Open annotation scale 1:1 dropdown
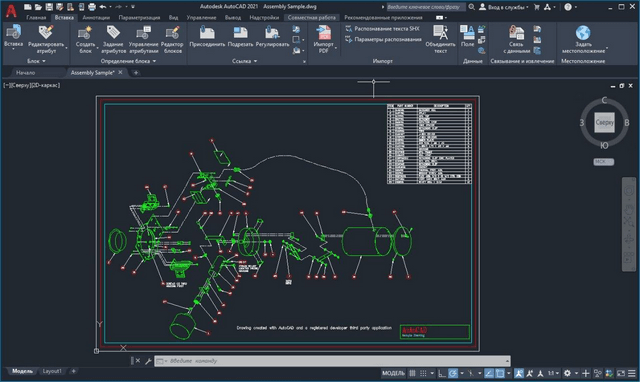Image resolution: width=640 pixels, height=382 pixels. point(553,373)
